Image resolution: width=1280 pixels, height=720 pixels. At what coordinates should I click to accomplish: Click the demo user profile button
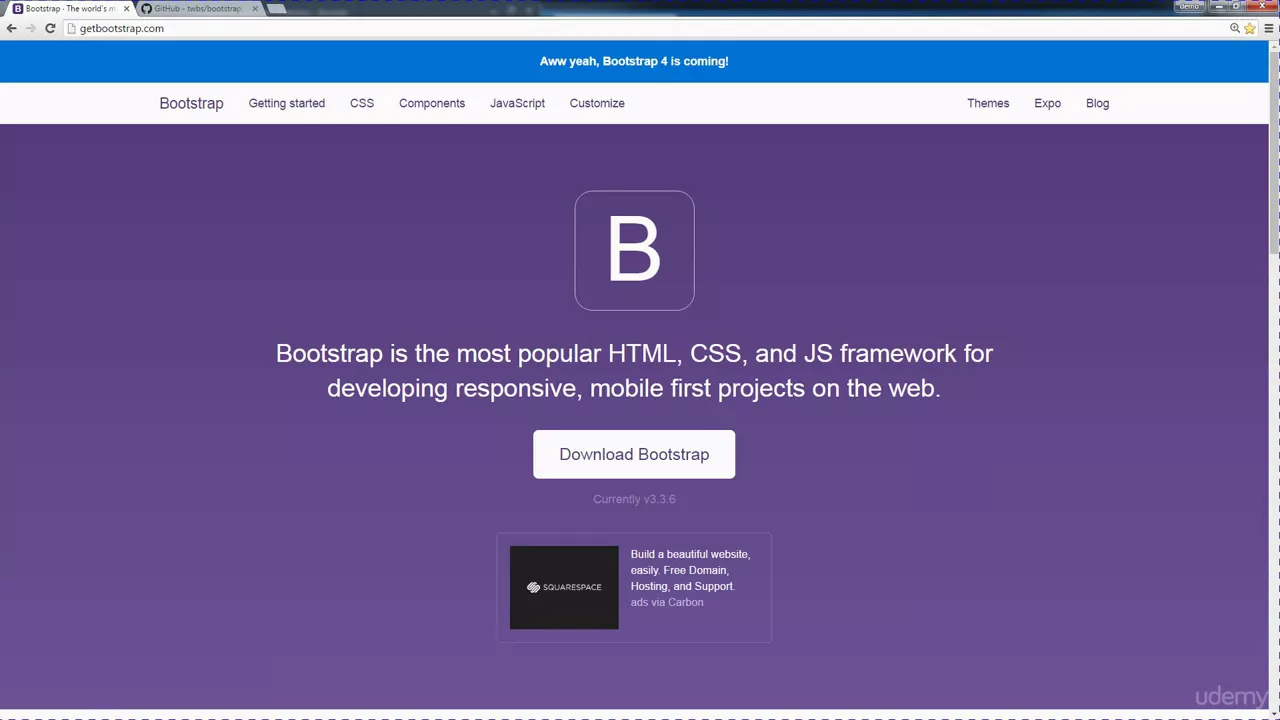click(1189, 6)
